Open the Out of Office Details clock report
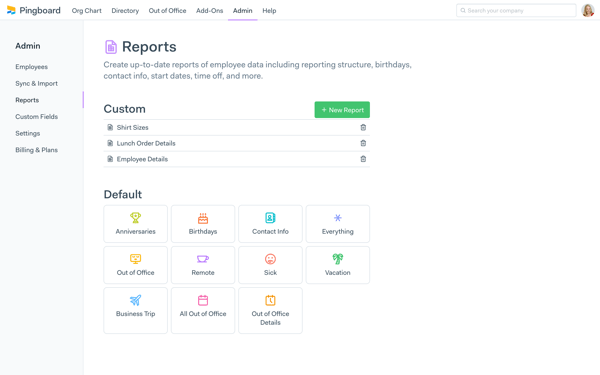Viewport: 600px width, 375px height. 270,310
